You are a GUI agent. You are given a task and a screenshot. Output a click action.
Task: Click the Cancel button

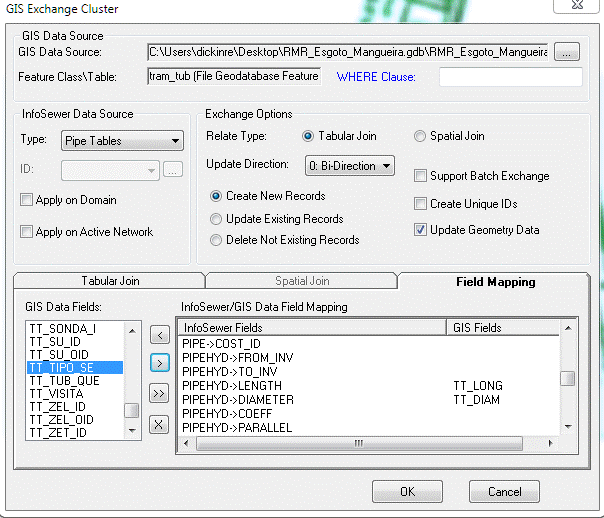(504, 491)
